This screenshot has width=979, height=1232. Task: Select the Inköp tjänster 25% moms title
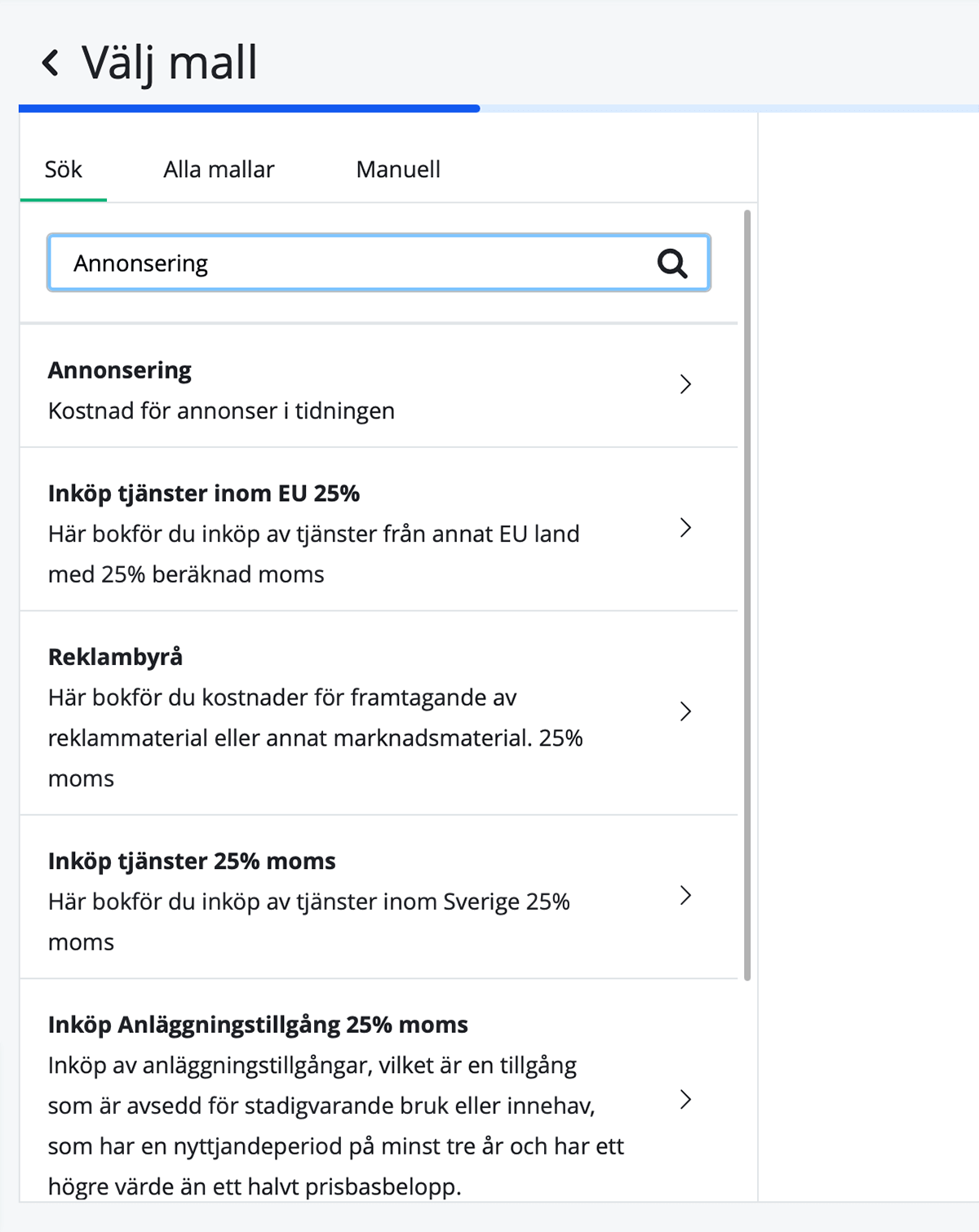click(x=192, y=862)
